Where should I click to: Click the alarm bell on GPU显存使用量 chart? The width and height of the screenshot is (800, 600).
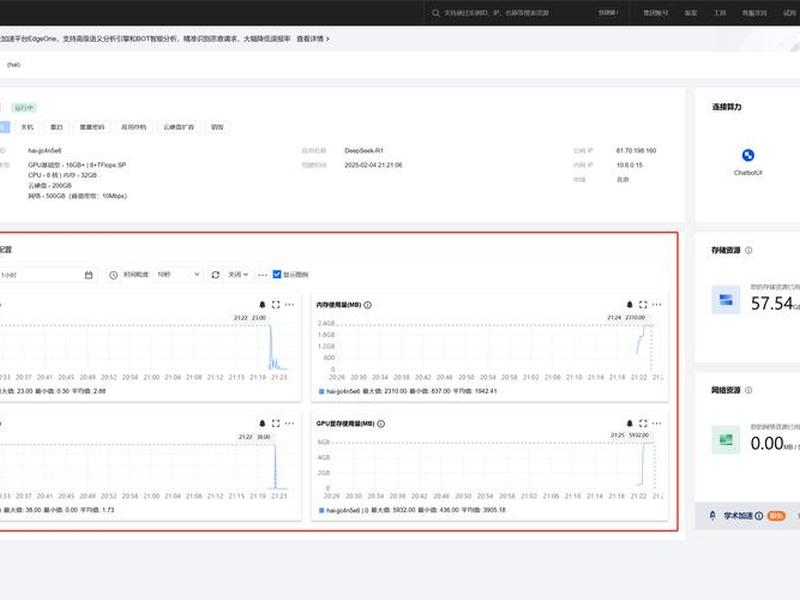tap(630, 423)
